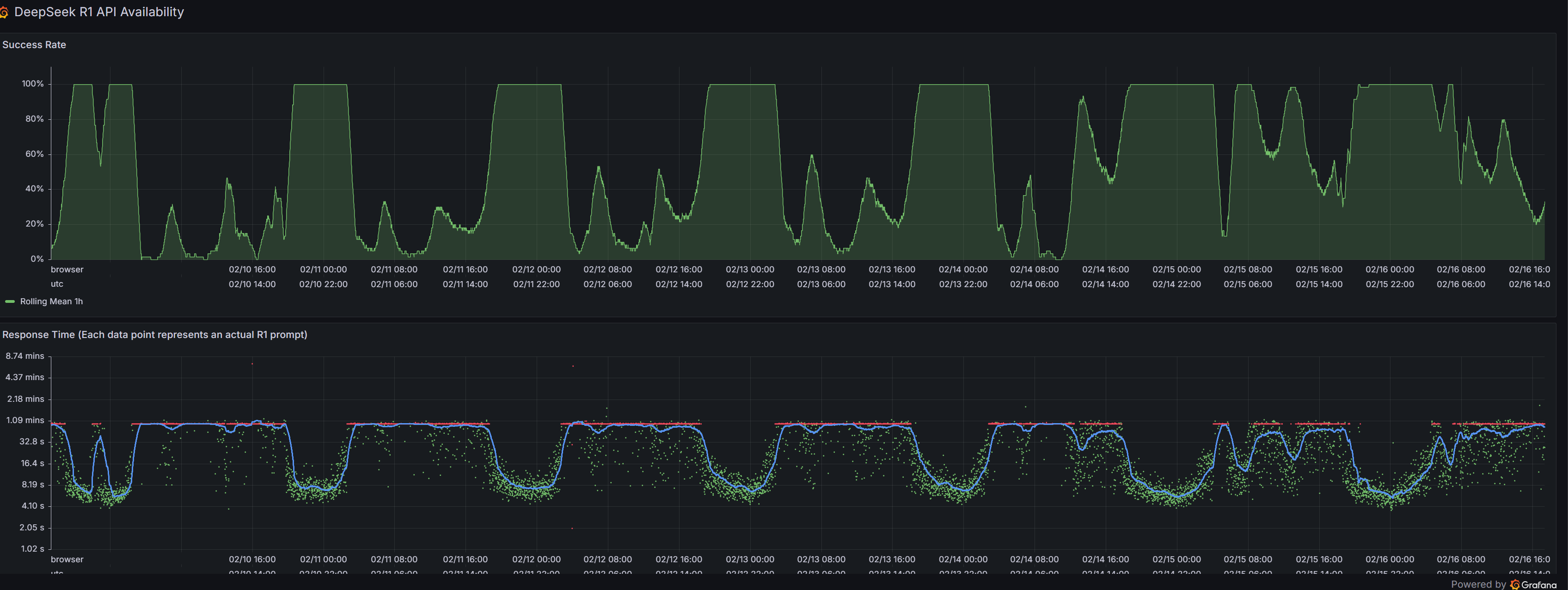Open the Success Rate panel title menu
Viewport: 1568px width, 590px height.
click(34, 44)
